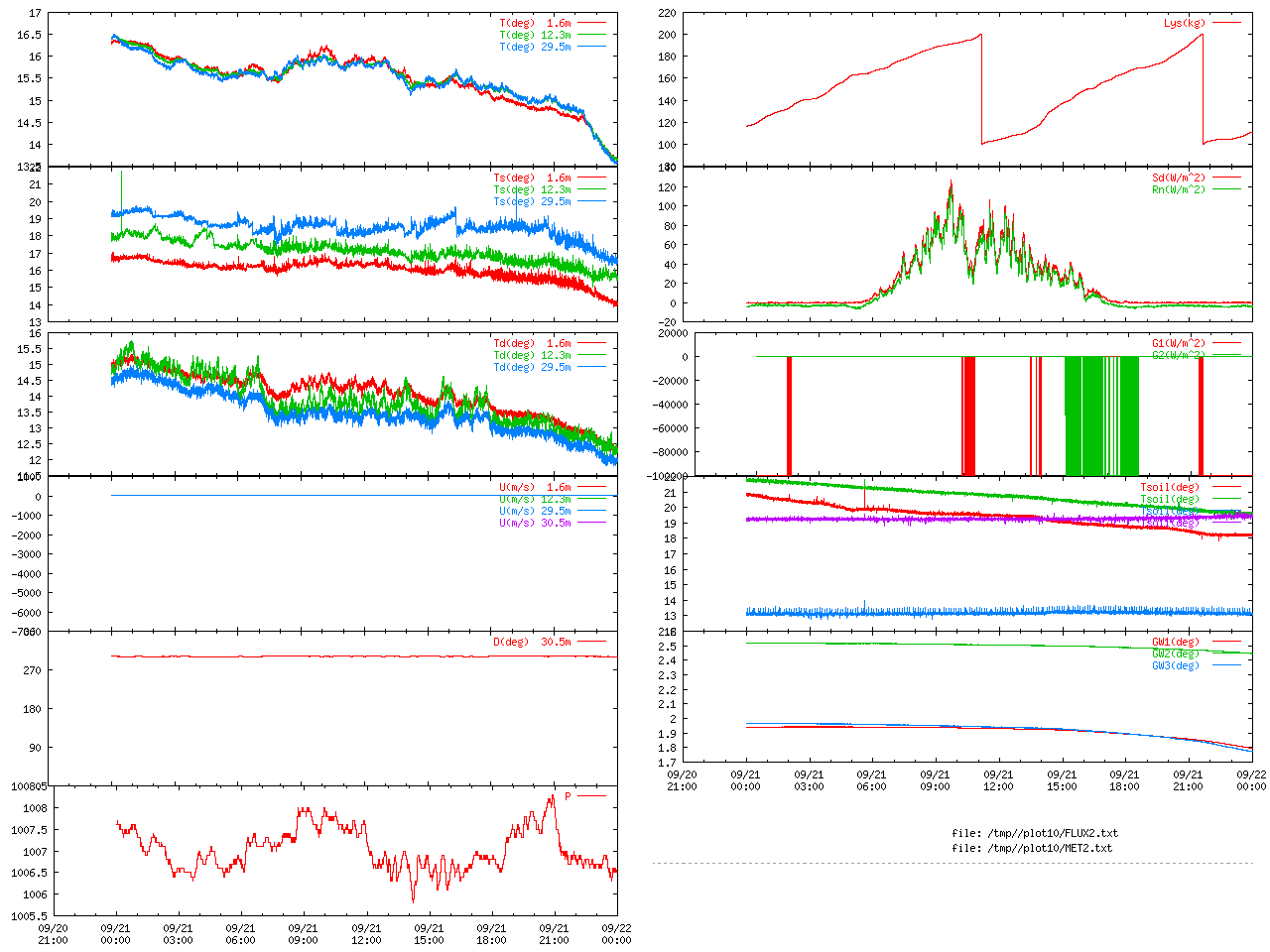Click the red Tsoil(deg) legend entry

[x=1170, y=487]
